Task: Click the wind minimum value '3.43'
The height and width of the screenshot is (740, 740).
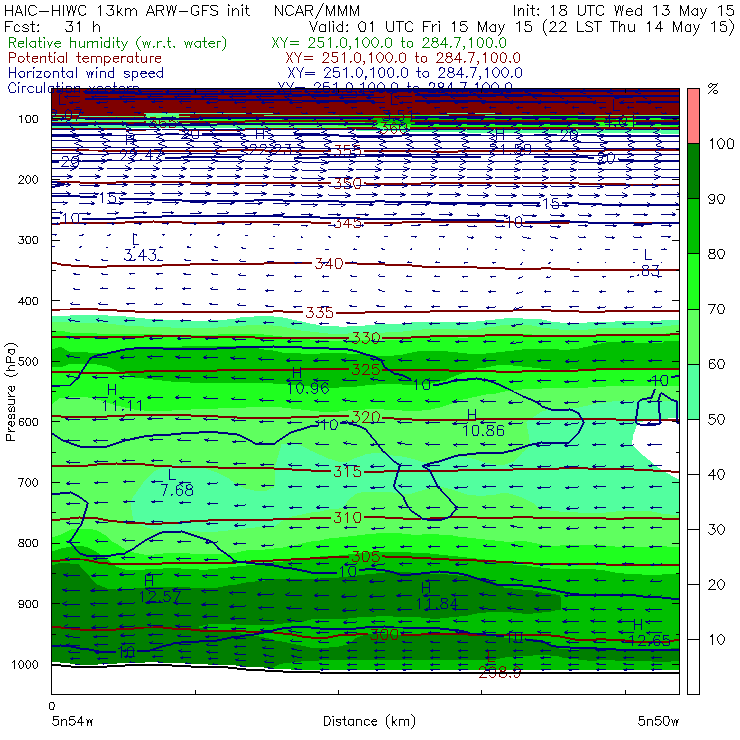Action: (140, 255)
